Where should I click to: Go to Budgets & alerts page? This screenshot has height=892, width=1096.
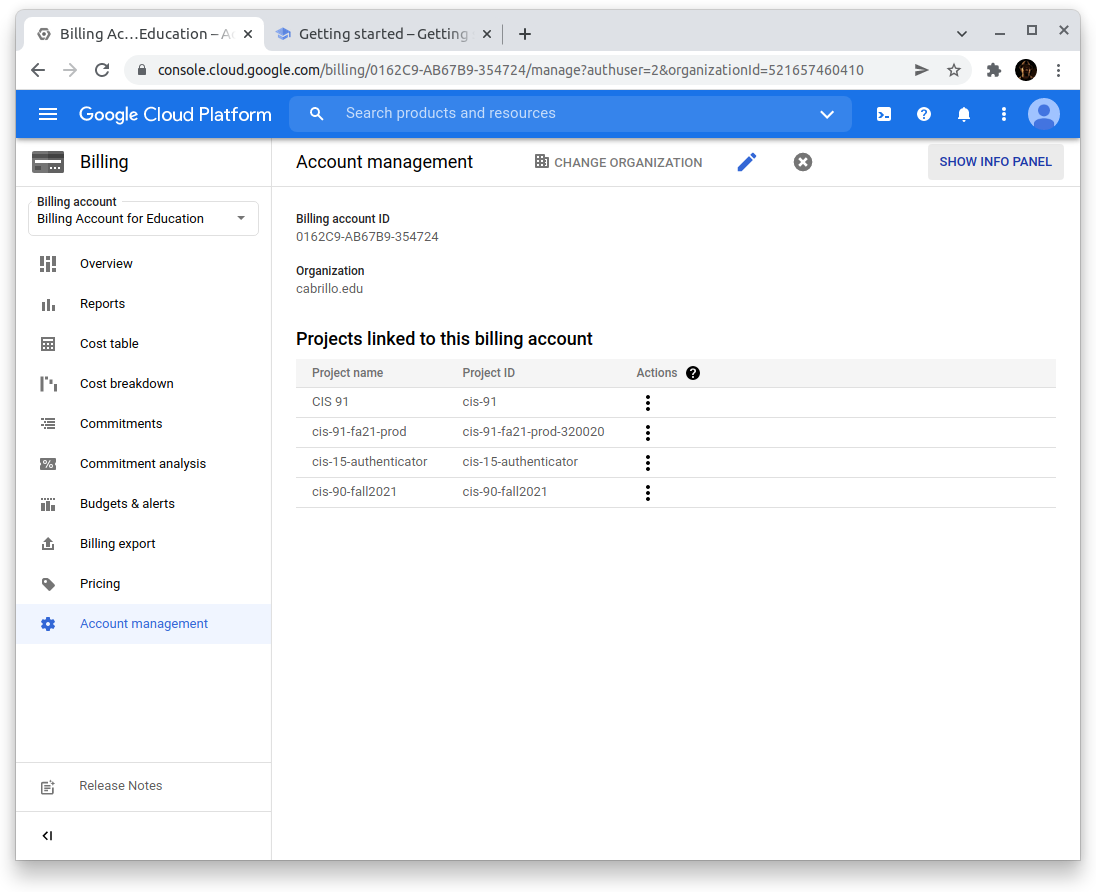tap(127, 504)
